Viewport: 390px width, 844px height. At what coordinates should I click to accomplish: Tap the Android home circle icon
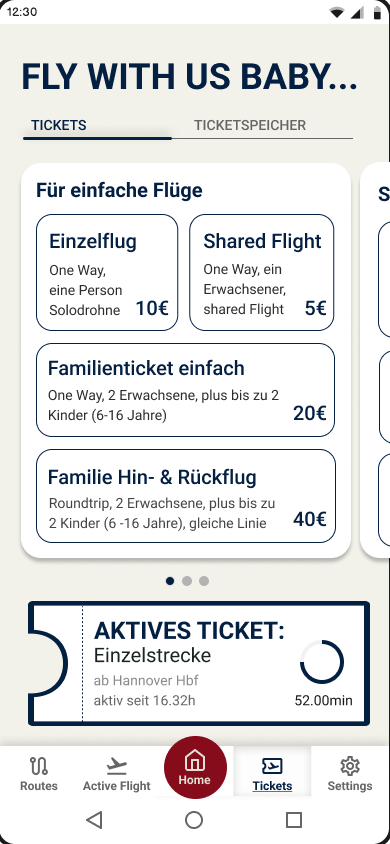[x=194, y=820]
